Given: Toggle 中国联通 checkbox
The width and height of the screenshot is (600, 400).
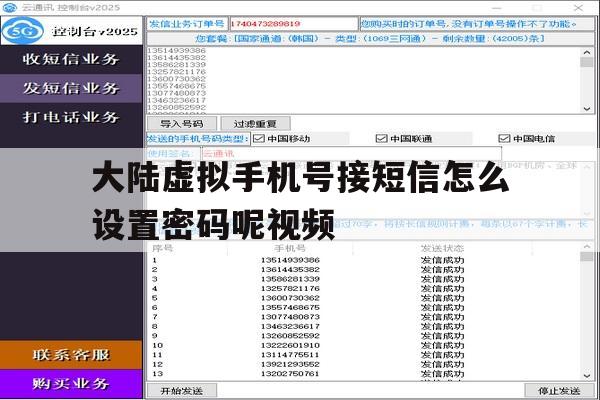Looking at the screenshot, I should pyautogui.click(x=382, y=139).
